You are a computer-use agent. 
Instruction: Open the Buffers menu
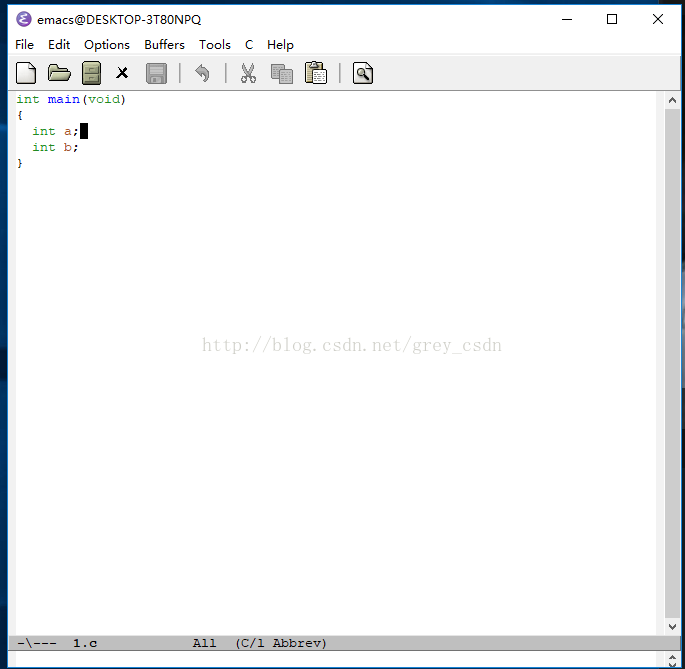(165, 45)
